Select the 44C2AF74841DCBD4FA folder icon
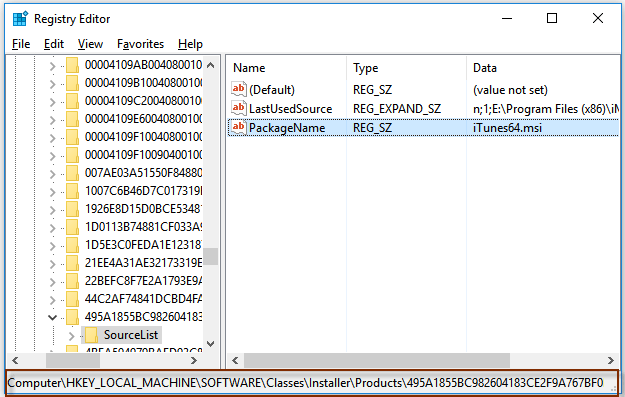 coord(72,299)
